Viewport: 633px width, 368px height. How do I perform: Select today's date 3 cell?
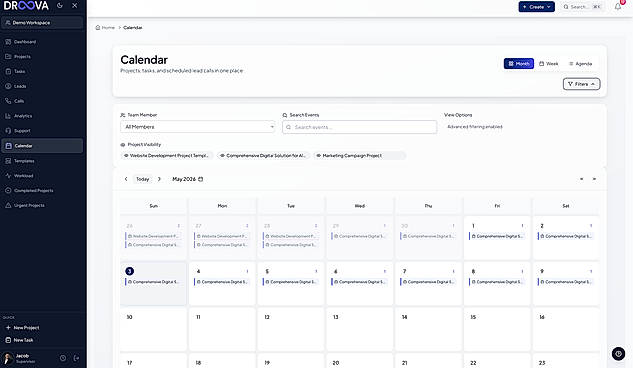click(153, 283)
